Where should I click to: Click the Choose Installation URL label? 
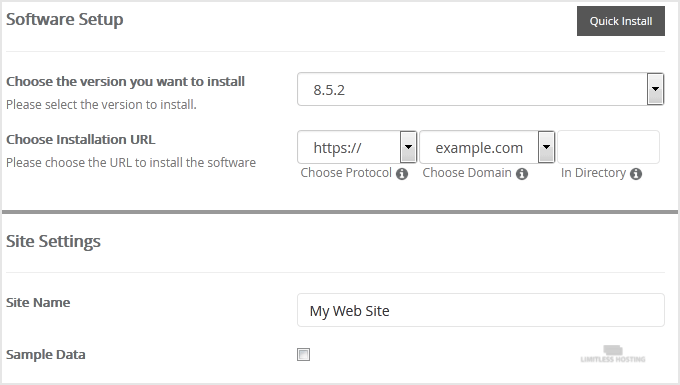[x=81, y=140]
